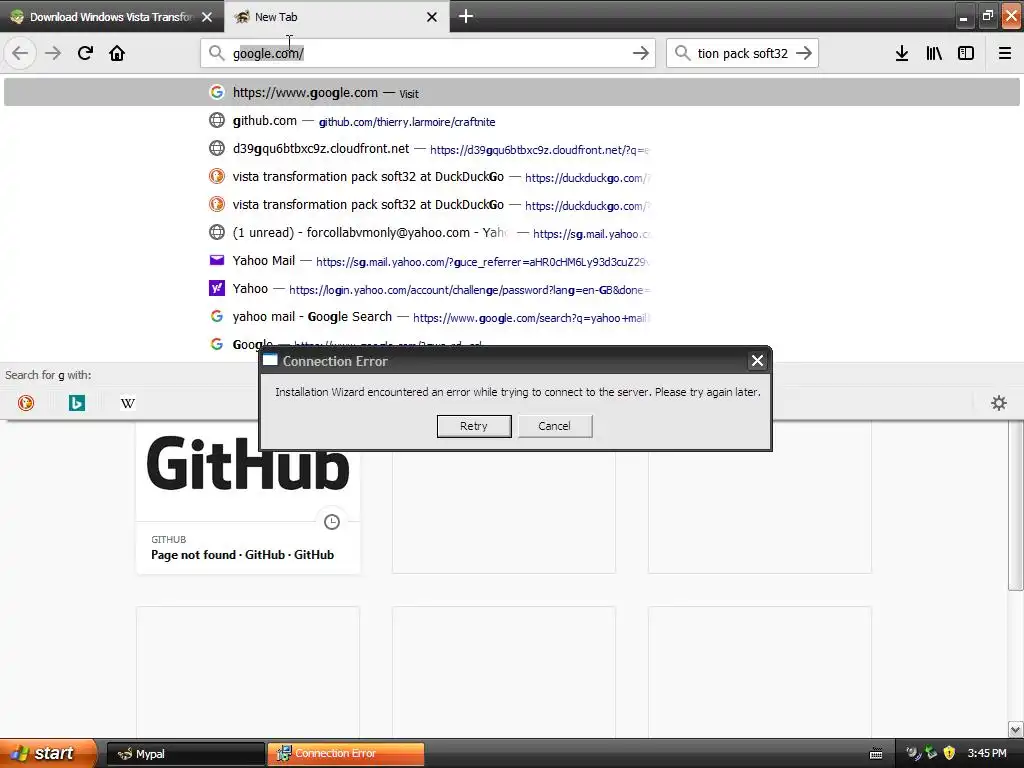Toggle the sidebars toolbar icon
Screen dimensions: 1024x768
966,53
